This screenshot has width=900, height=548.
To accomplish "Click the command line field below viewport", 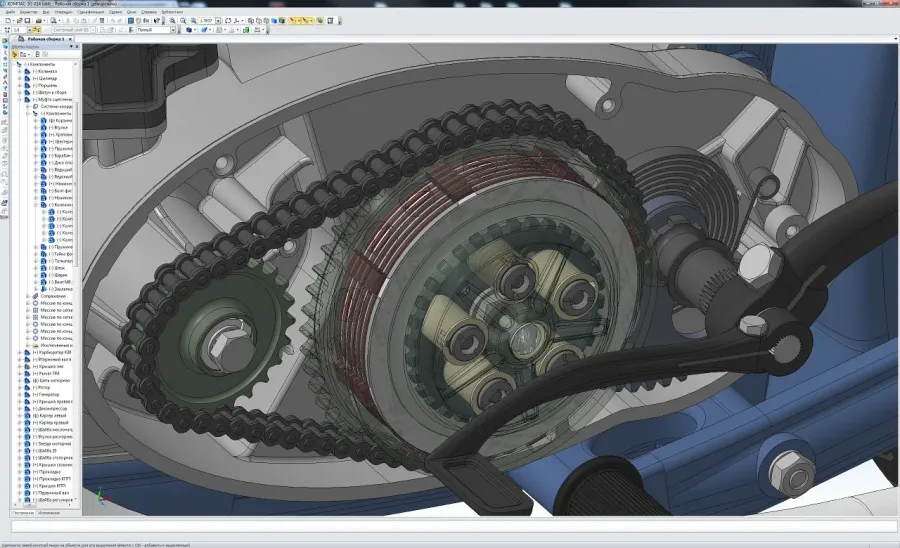I will pos(453,526).
